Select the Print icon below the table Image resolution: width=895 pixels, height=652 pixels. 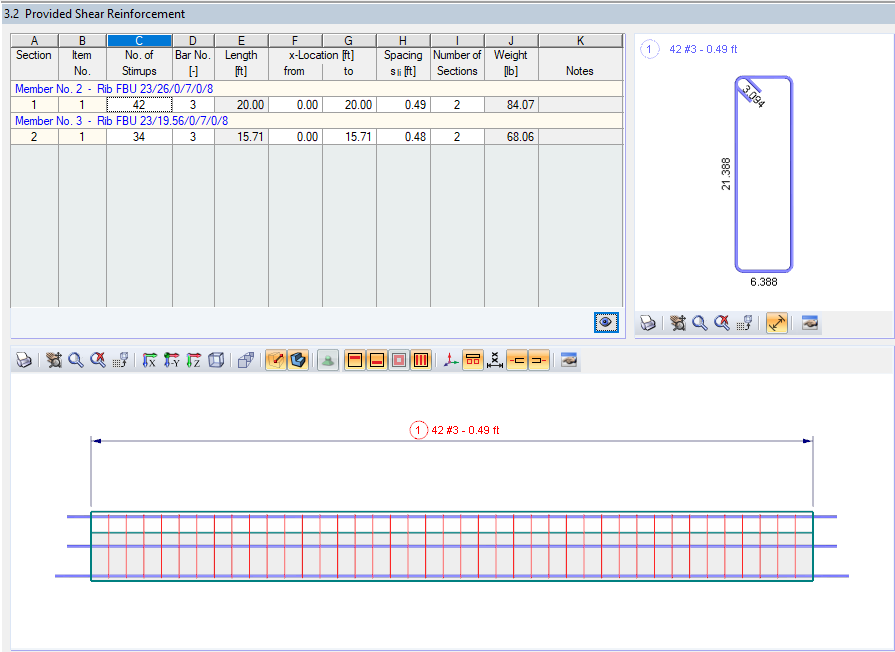coord(23,360)
